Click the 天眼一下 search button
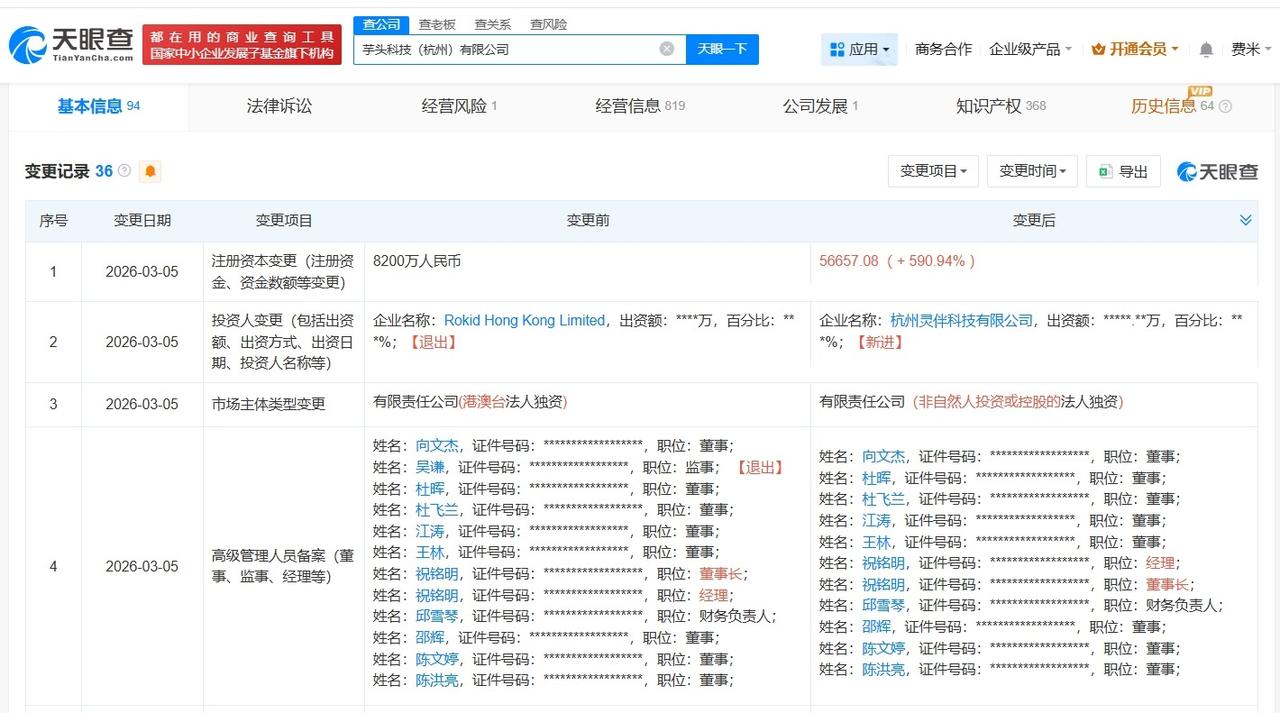This screenshot has height=713, width=1280. (722, 48)
